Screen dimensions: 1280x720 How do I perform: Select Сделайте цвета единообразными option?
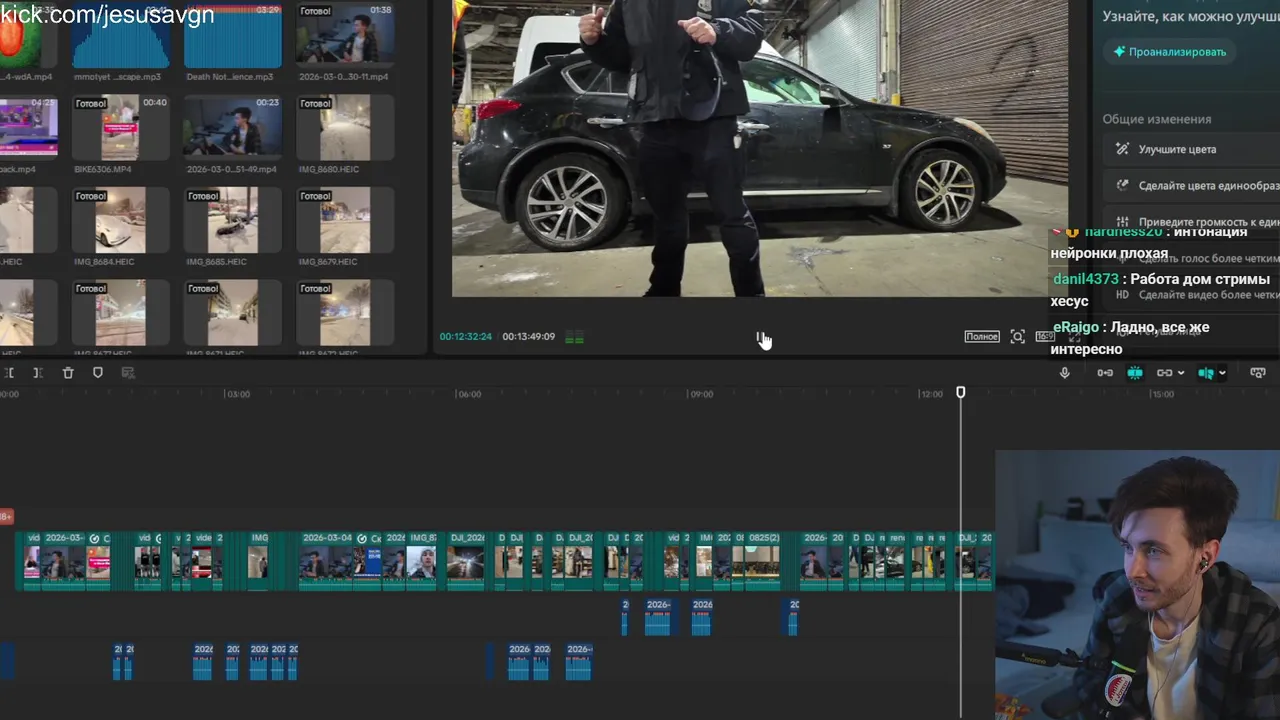[1192, 185]
